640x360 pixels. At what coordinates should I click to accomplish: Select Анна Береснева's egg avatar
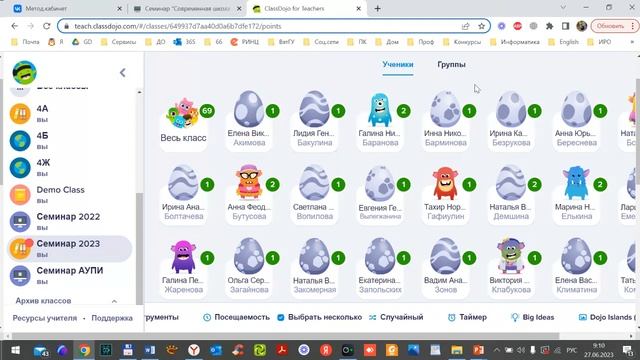[576, 109]
